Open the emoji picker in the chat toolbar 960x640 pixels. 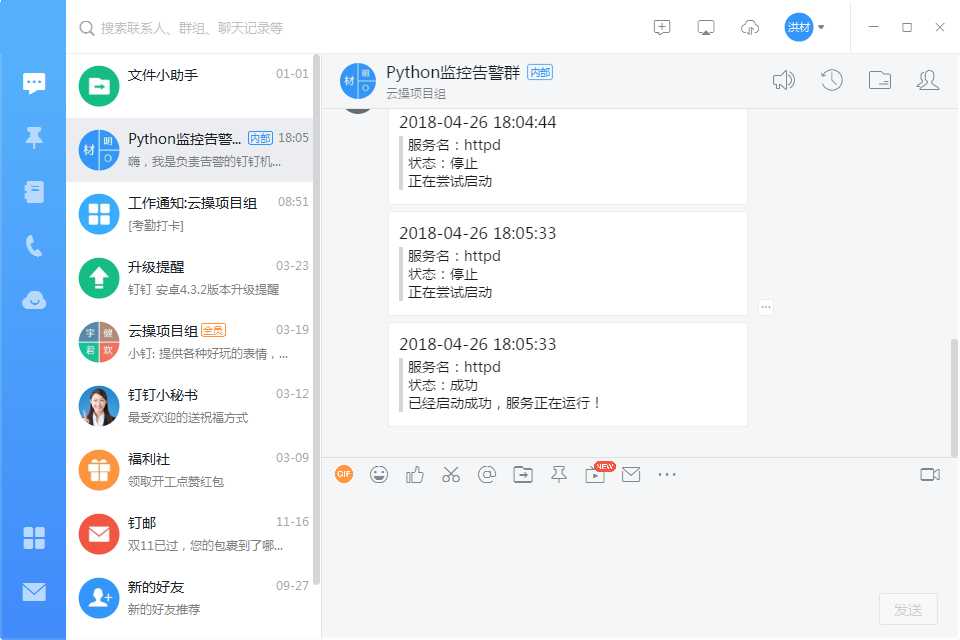point(379,474)
